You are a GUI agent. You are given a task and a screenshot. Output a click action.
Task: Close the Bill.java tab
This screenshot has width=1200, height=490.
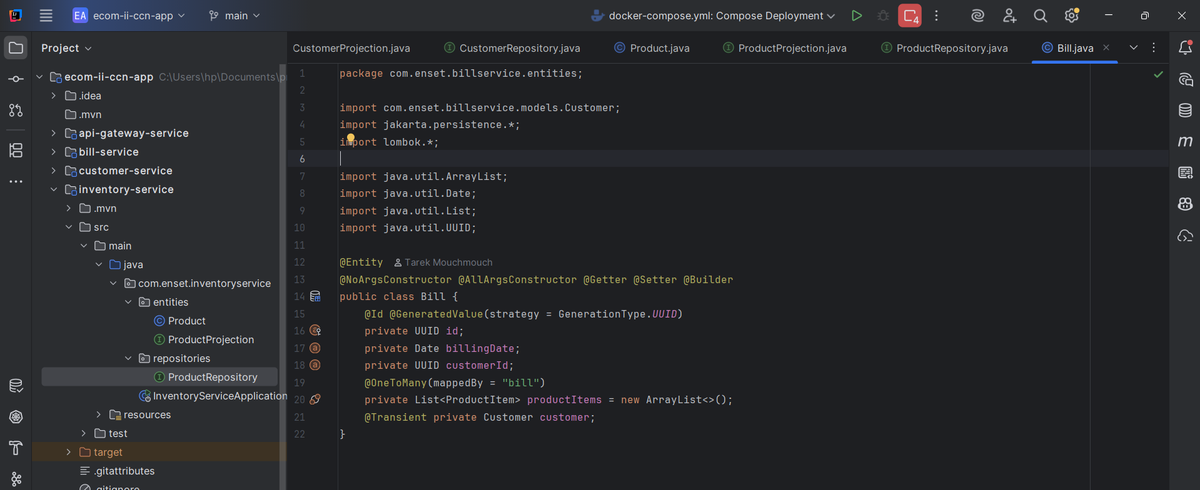1106,48
